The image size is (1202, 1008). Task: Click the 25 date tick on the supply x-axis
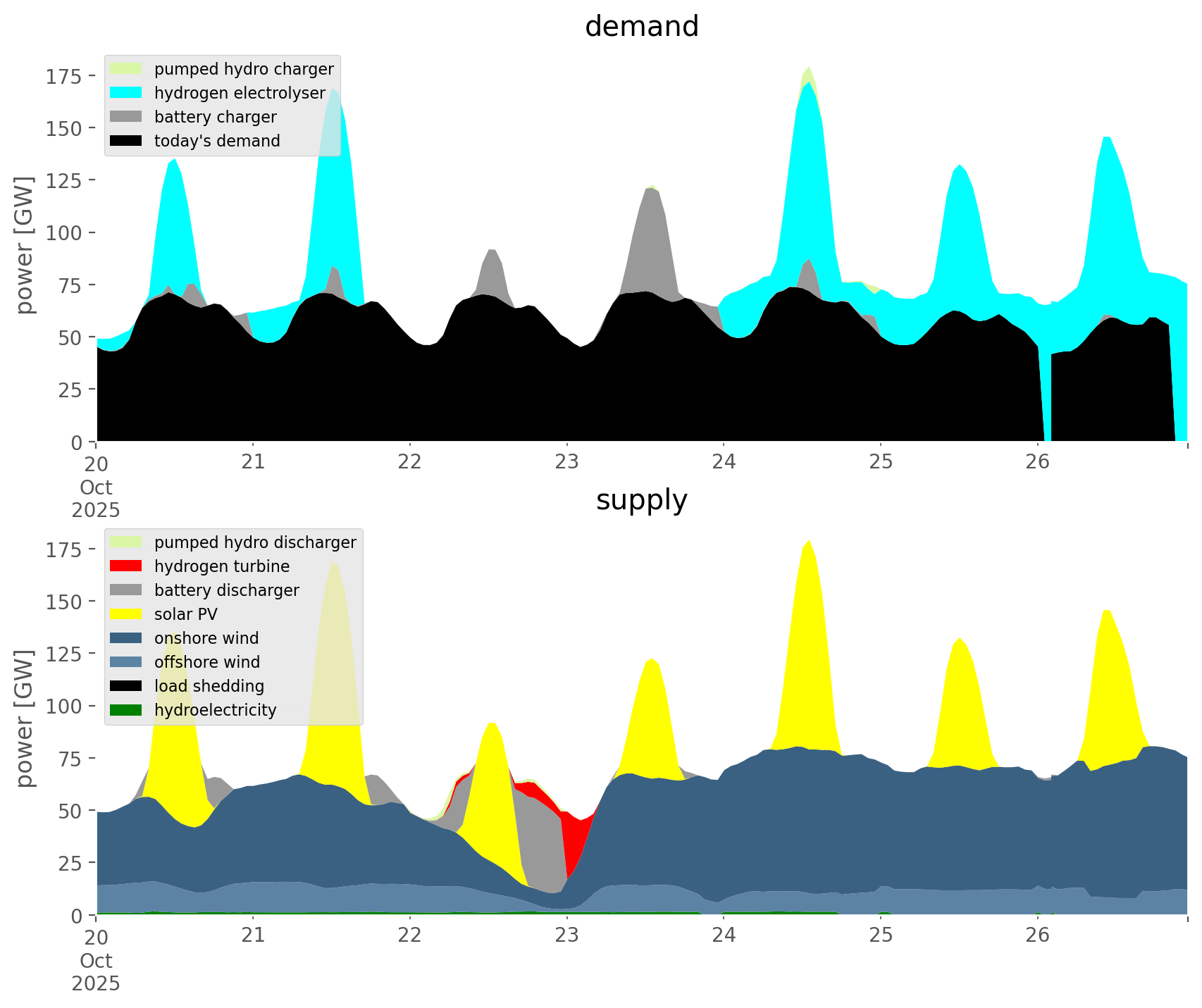(x=880, y=936)
